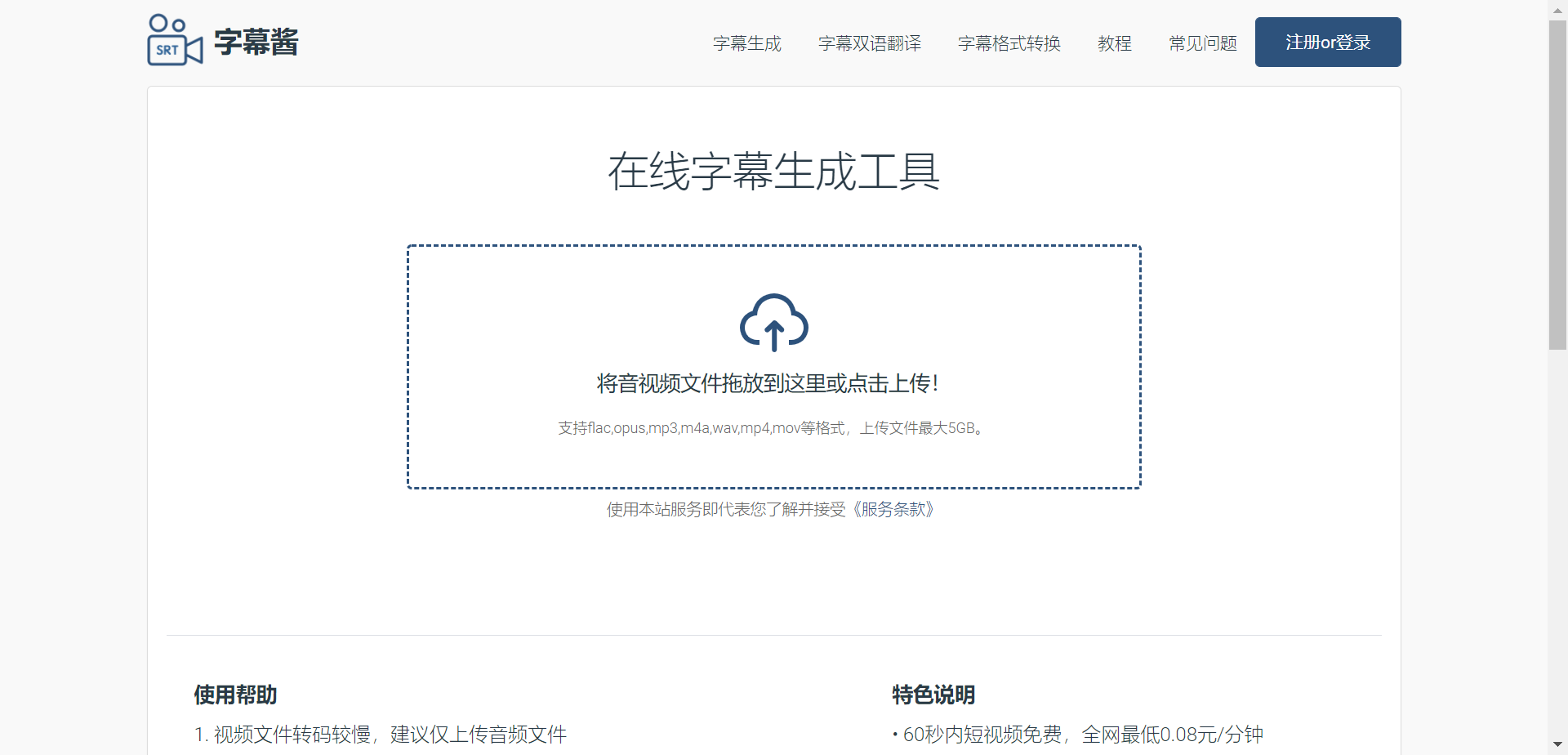Click the 在线字幕生成工具 heading
Screen dimensions: 1568x755
(774, 172)
